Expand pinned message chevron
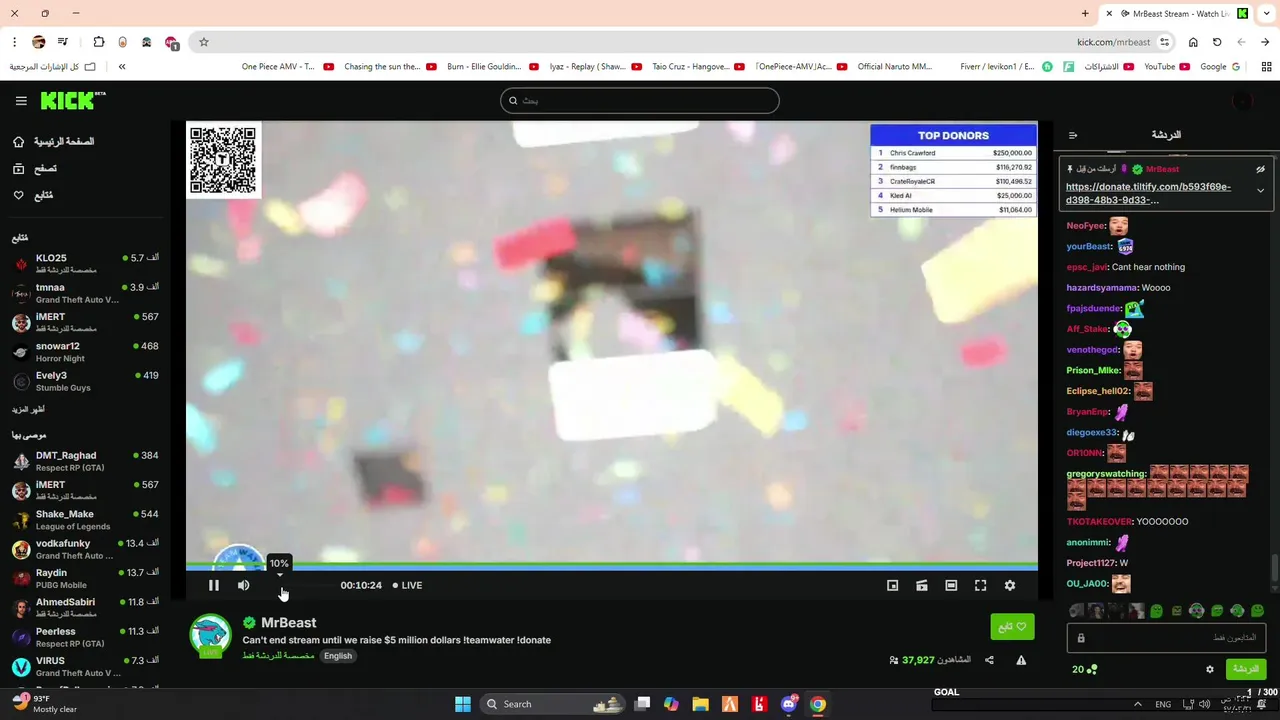1280x720 pixels. pos(1260,190)
